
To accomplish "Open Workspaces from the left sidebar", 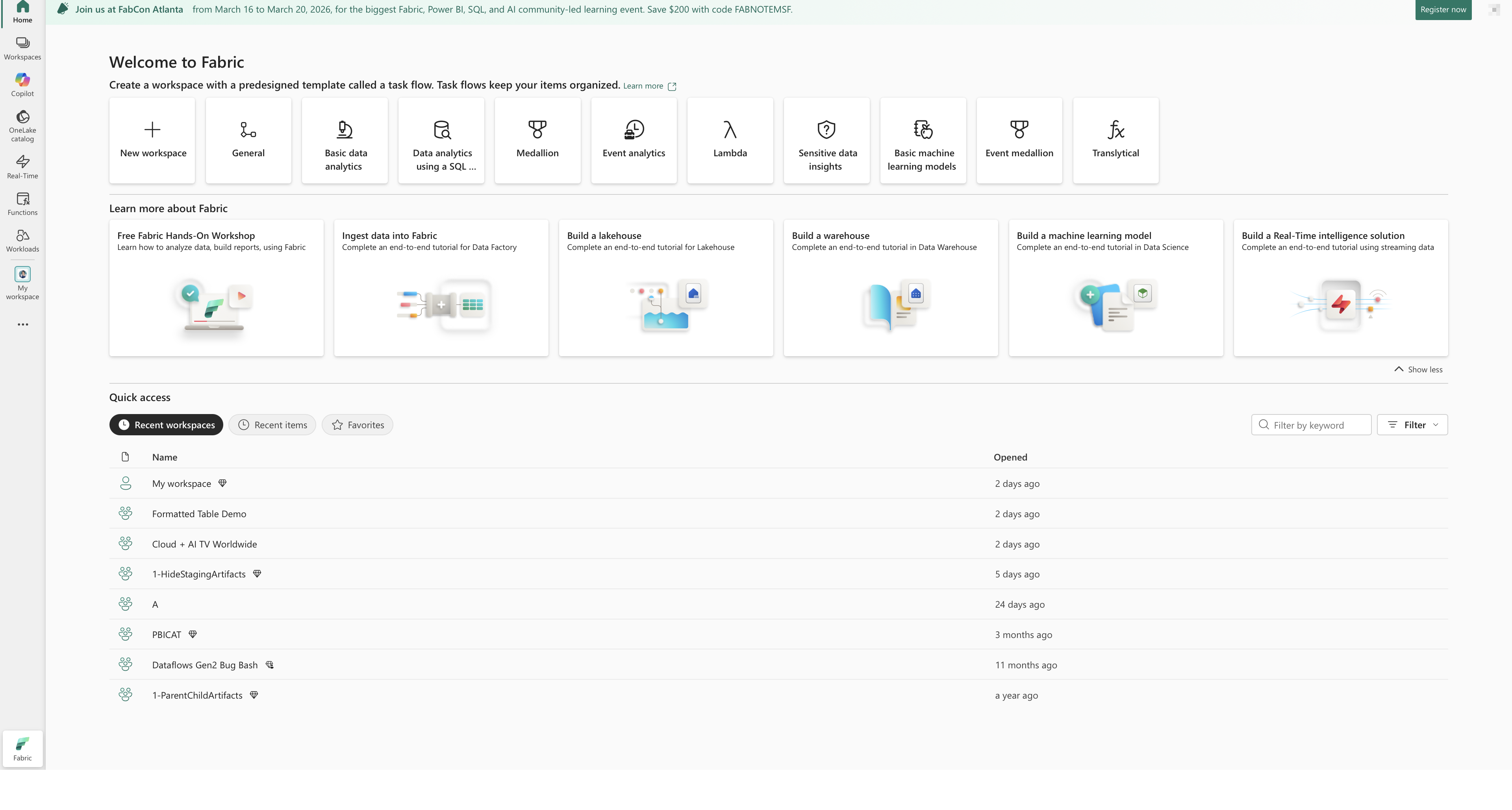I will click(22, 48).
